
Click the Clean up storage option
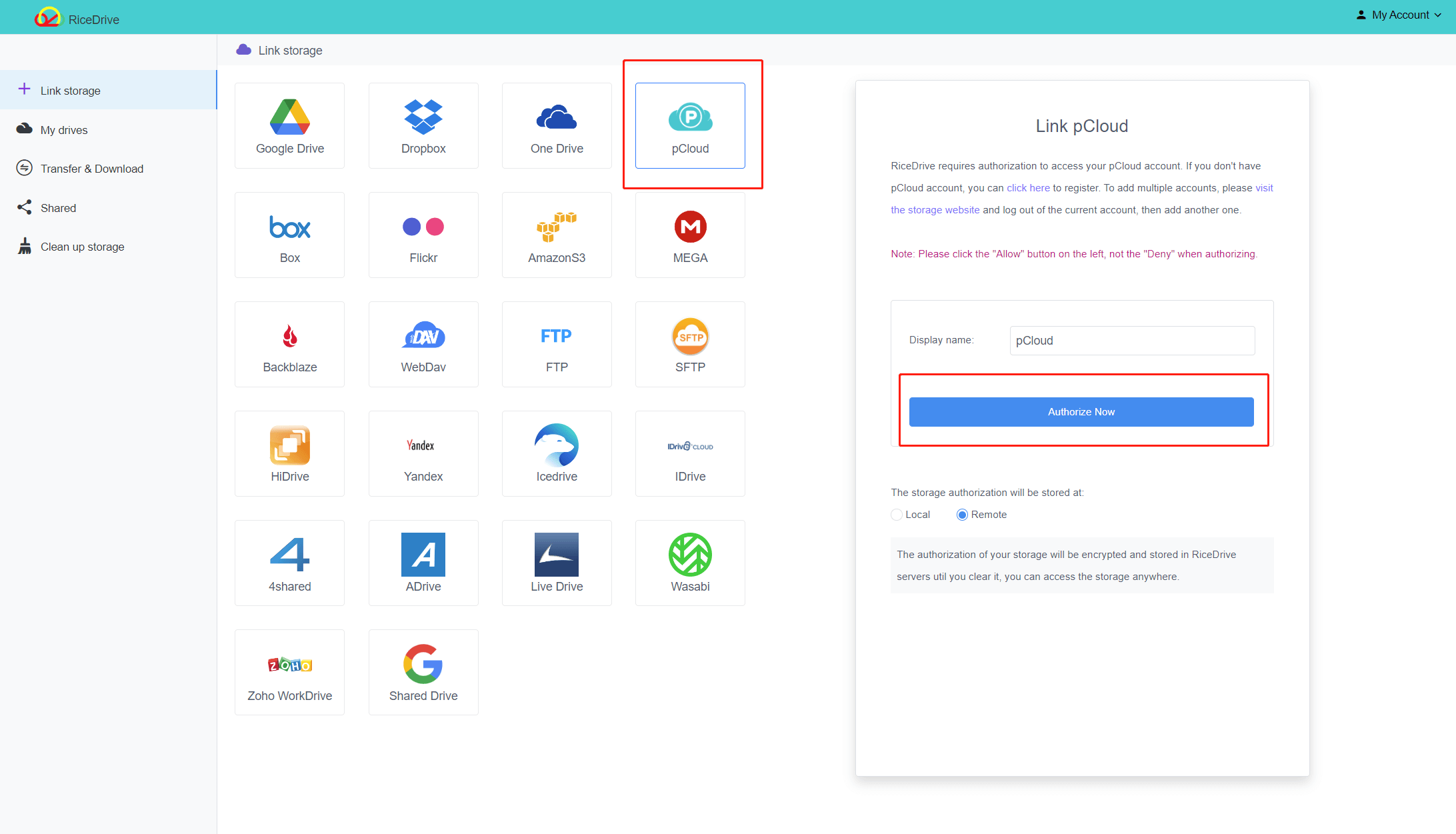pyautogui.click(x=82, y=246)
